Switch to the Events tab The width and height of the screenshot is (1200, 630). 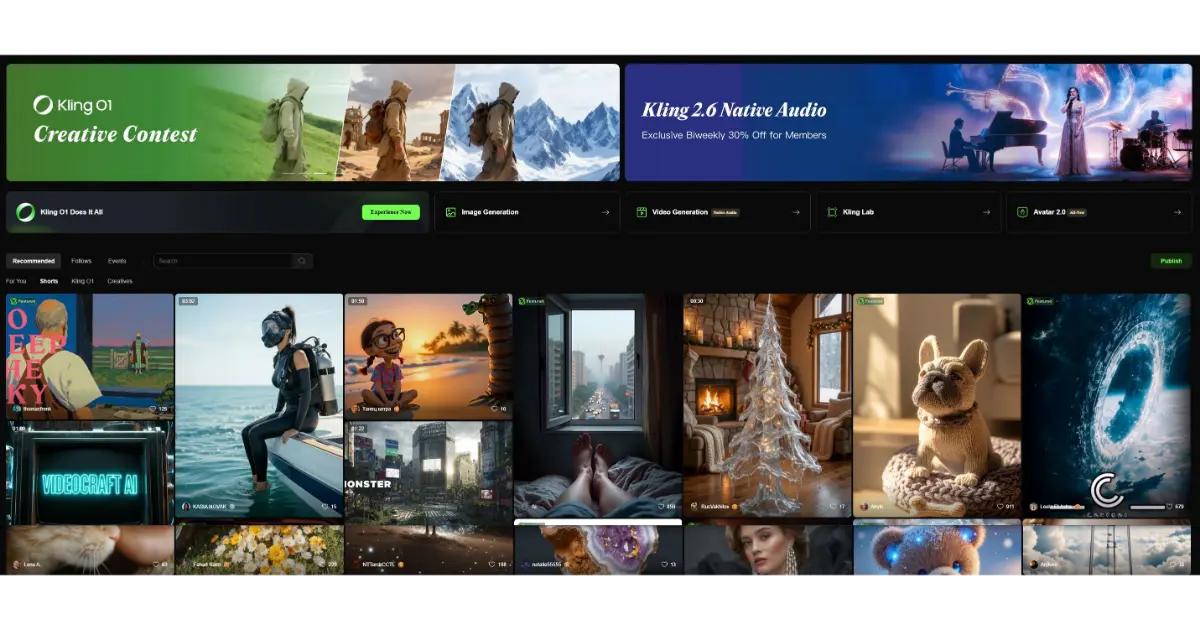(117, 261)
